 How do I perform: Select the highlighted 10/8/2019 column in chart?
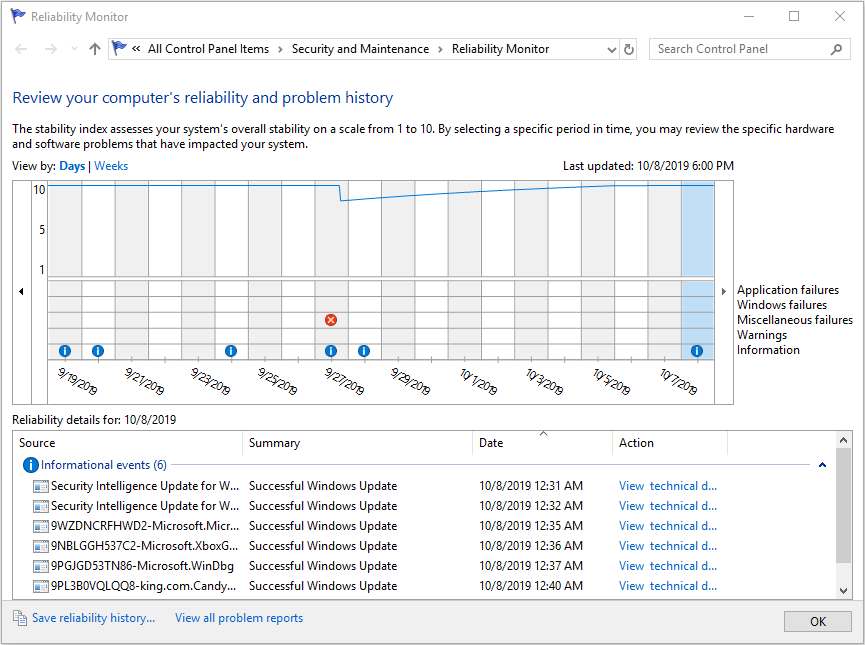point(697,229)
